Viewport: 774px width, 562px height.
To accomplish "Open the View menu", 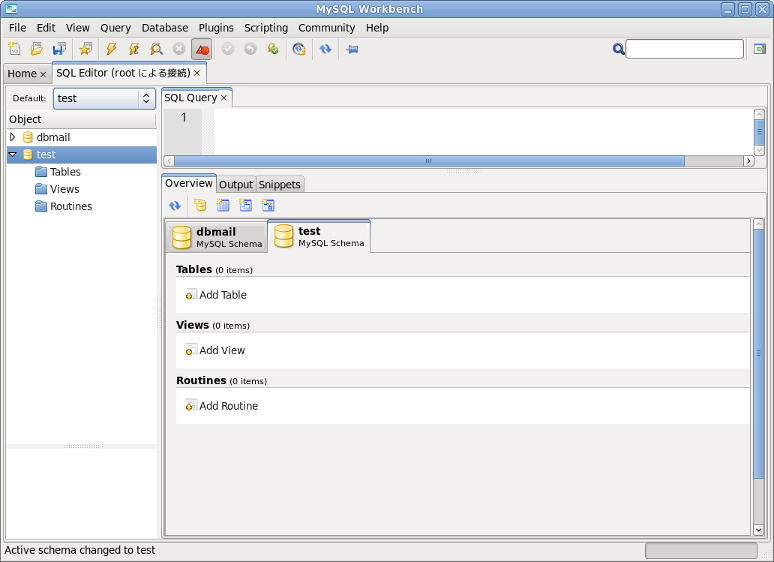I will [x=78, y=28].
